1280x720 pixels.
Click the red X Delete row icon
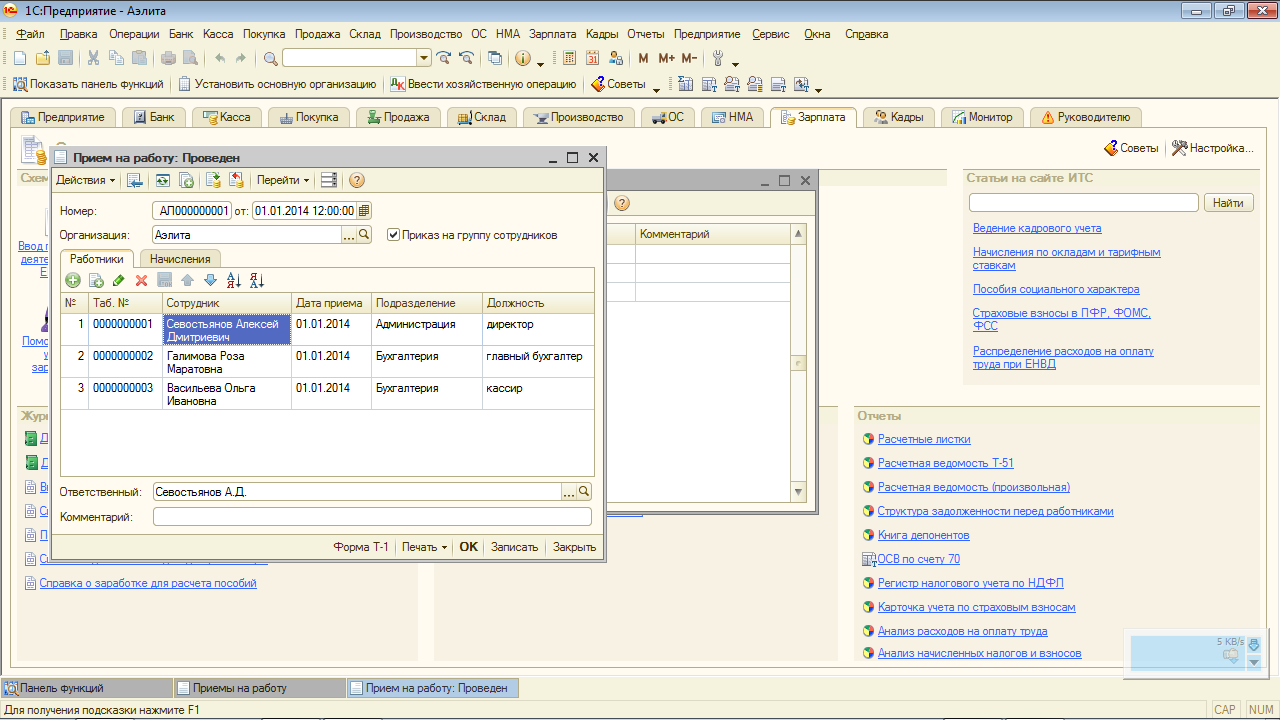[141, 281]
